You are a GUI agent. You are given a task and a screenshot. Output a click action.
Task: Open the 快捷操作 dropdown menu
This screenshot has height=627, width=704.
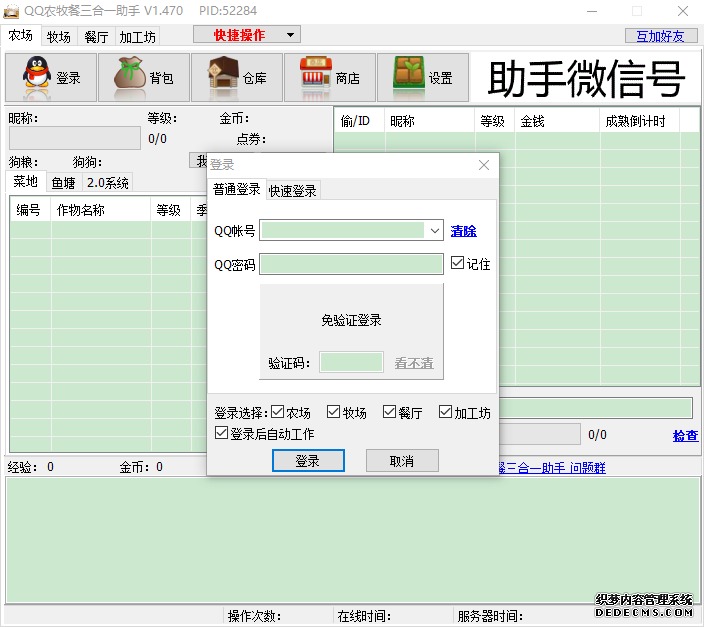[x=246, y=35]
